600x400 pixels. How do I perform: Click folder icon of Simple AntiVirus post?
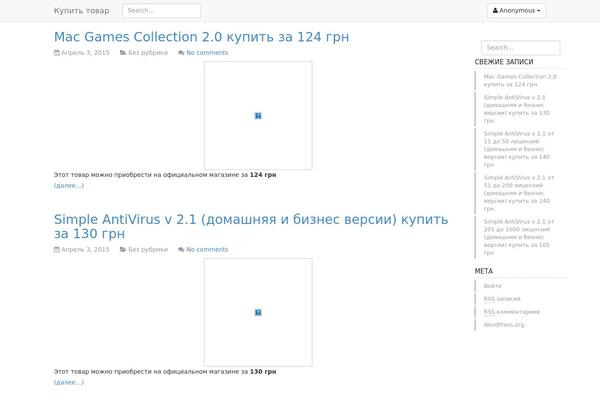(x=123, y=249)
